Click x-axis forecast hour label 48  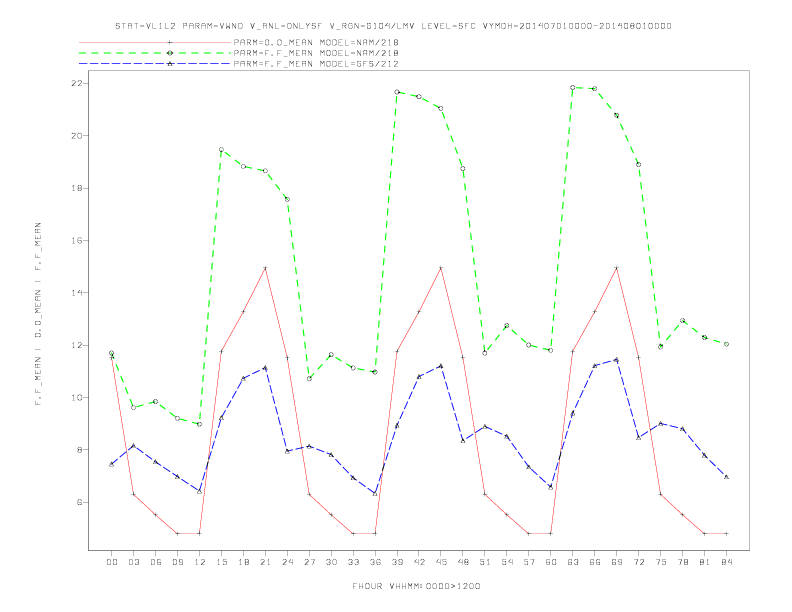point(463,562)
